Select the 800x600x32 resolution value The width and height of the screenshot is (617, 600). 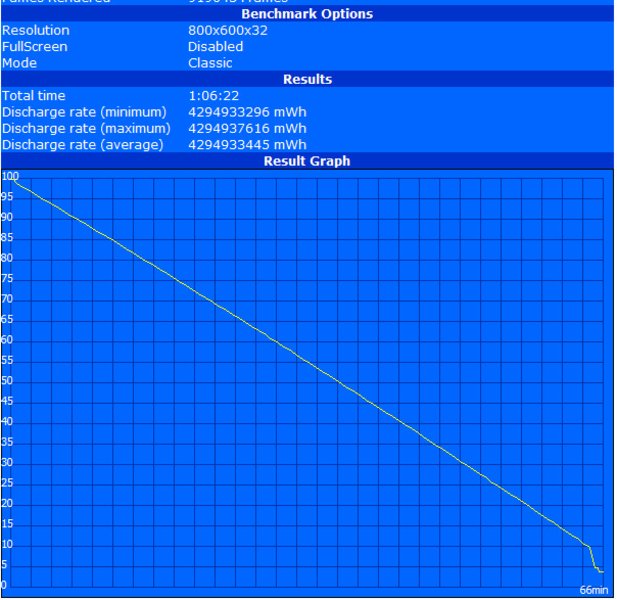coord(228,30)
